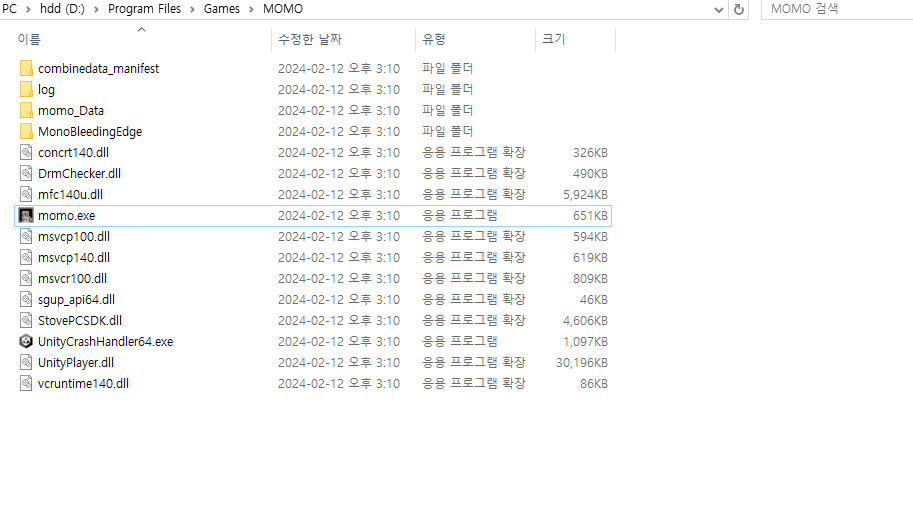Screen dimensions: 913x516
Task: Click the 5,924KB size value
Action: click(x=585, y=195)
